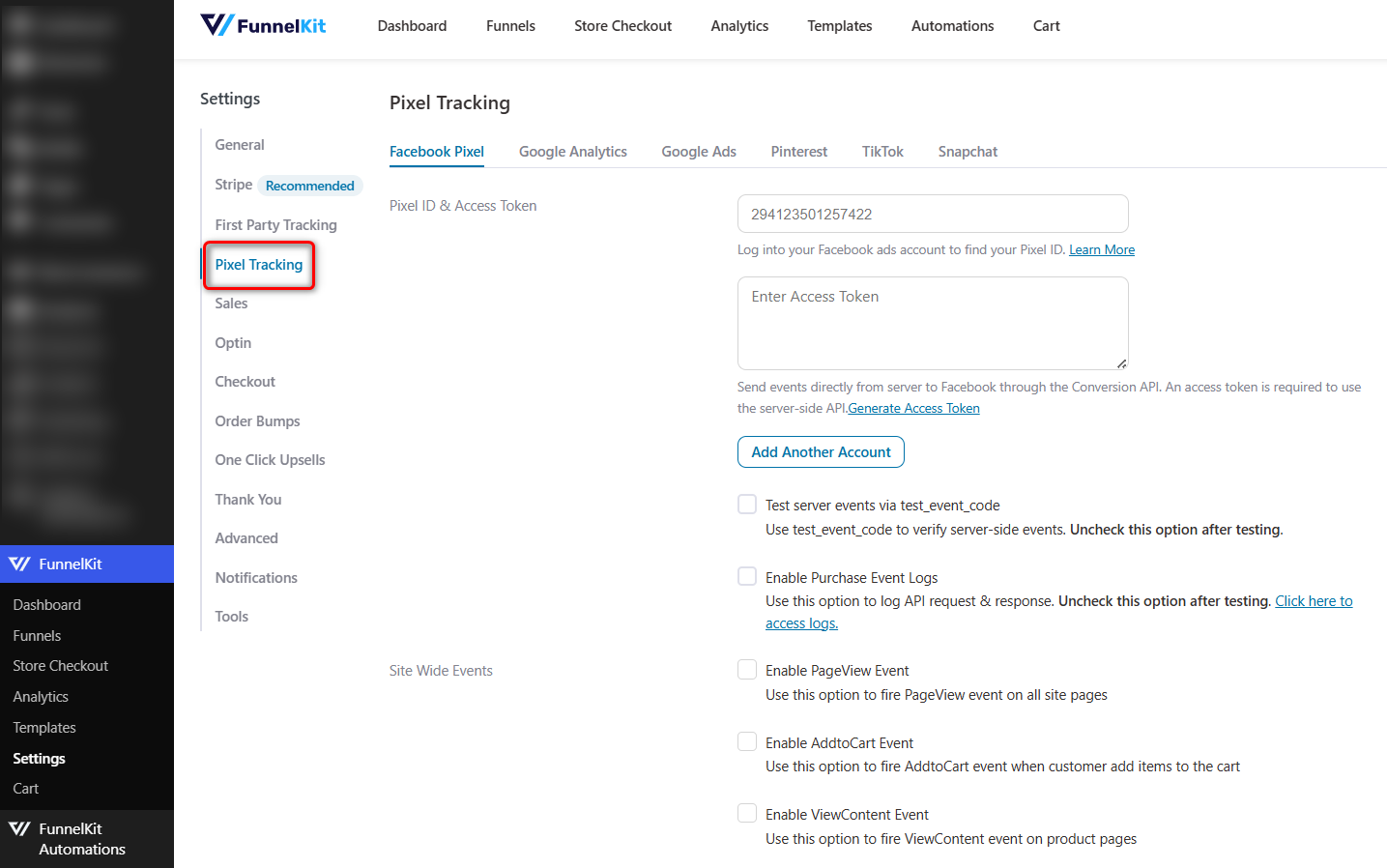Enable AddtoCart Event checkbox
Image resolution: width=1387 pixels, height=868 pixels.
pos(747,741)
